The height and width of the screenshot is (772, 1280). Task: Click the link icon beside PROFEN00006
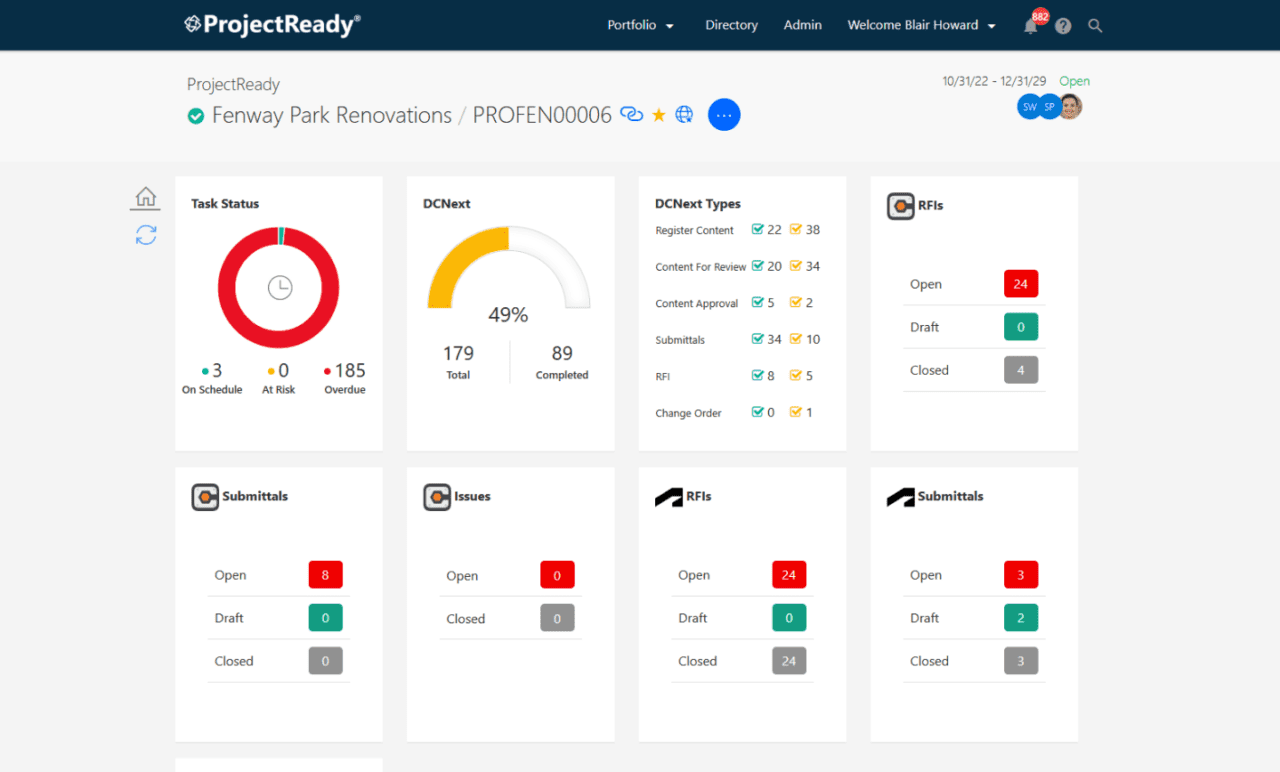tap(632, 114)
